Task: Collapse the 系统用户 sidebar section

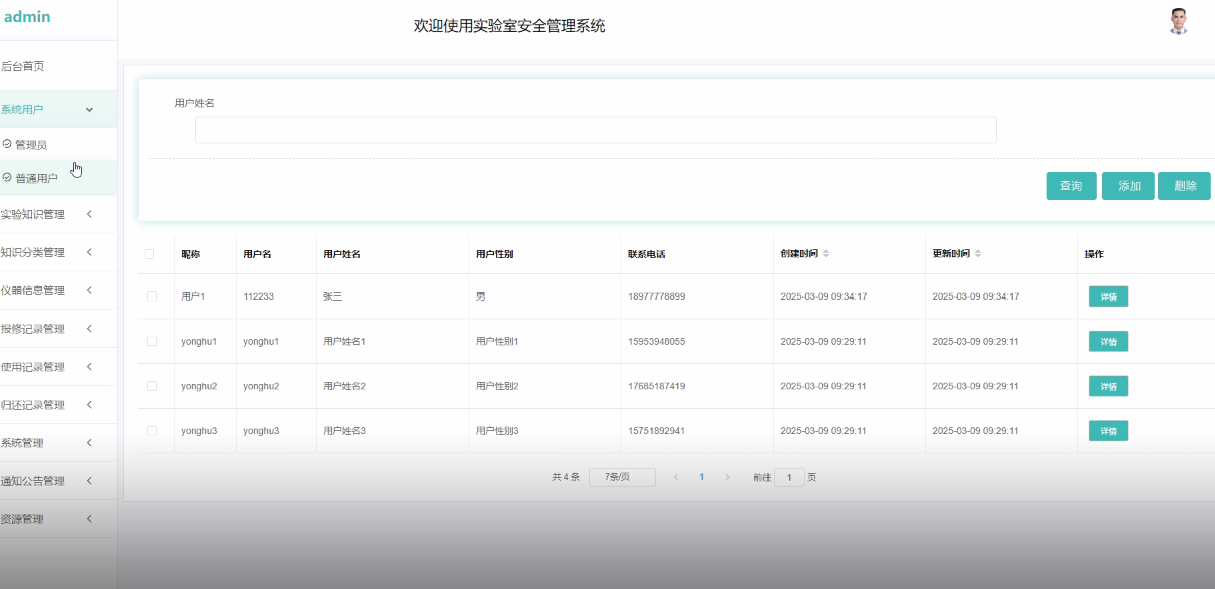Action: pyautogui.click(x=59, y=109)
